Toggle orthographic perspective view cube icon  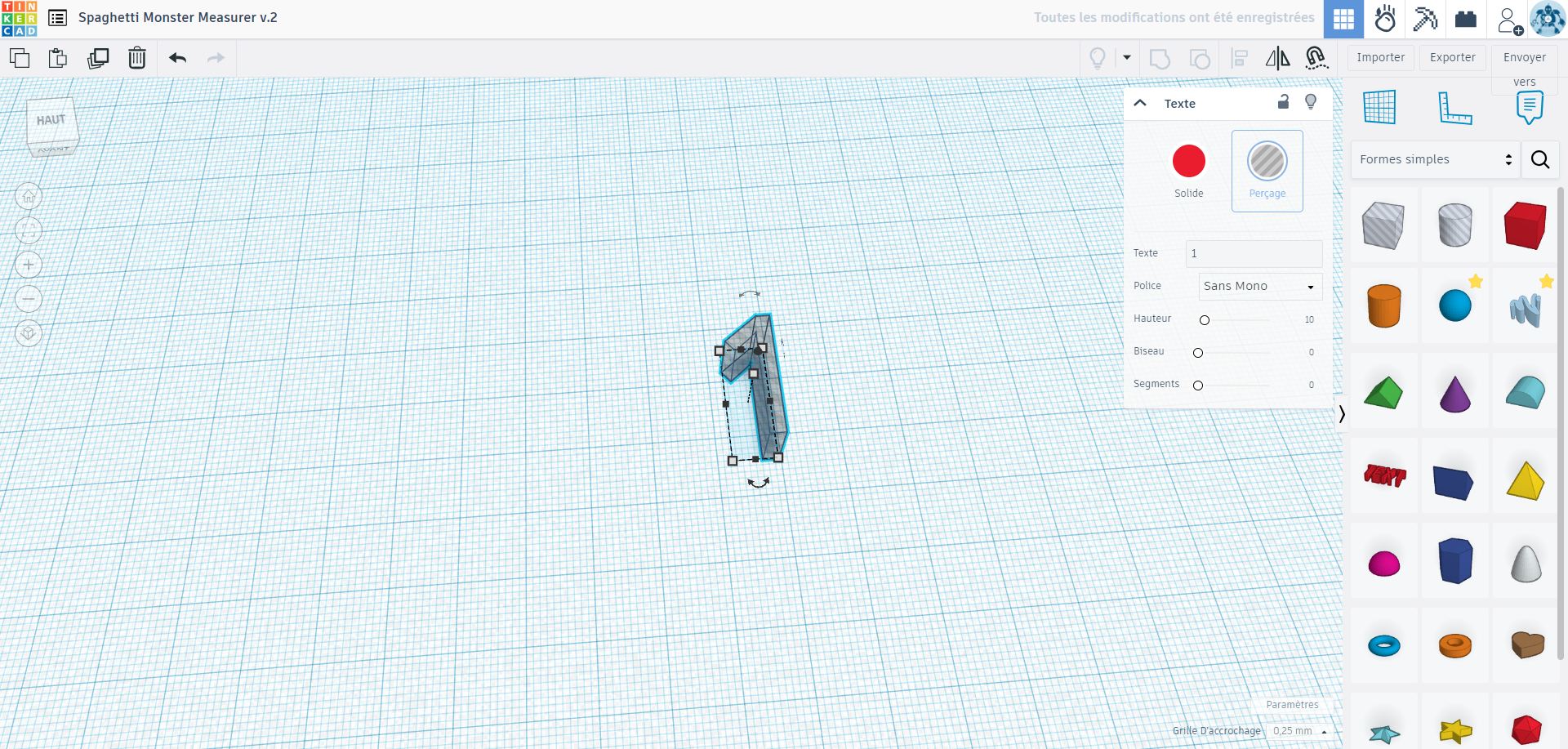pyautogui.click(x=29, y=333)
